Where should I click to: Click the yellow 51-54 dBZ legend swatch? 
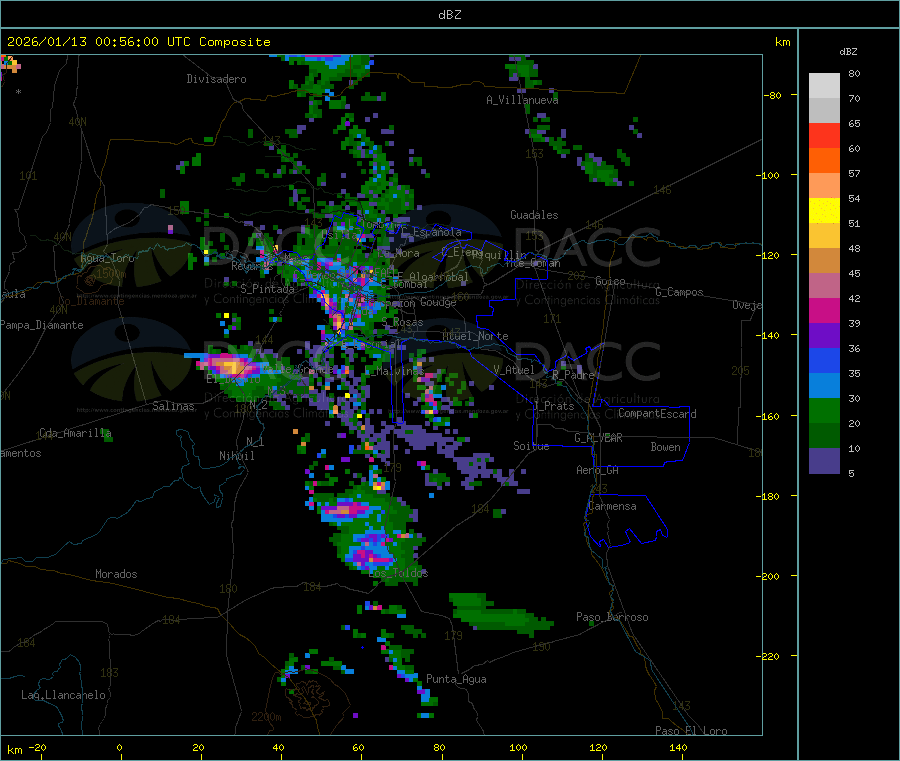click(x=824, y=211)
